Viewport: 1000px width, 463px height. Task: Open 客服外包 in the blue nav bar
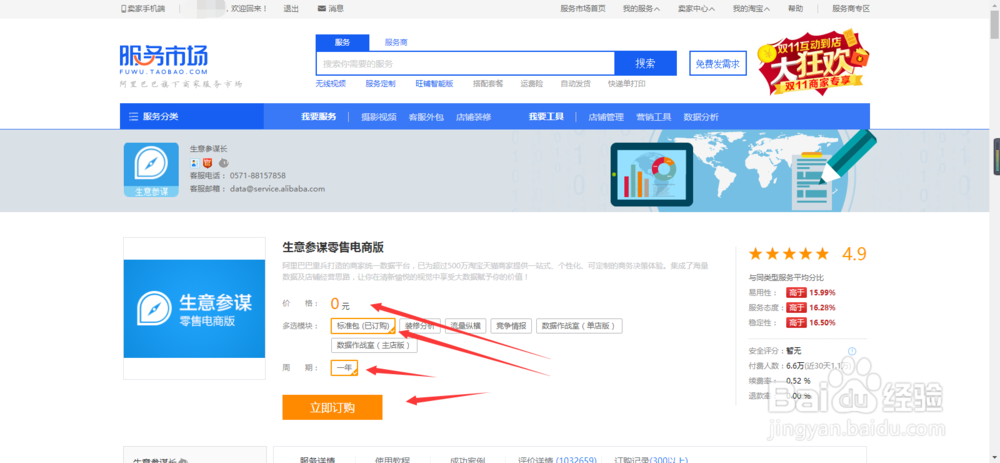(x=426, y=117)
